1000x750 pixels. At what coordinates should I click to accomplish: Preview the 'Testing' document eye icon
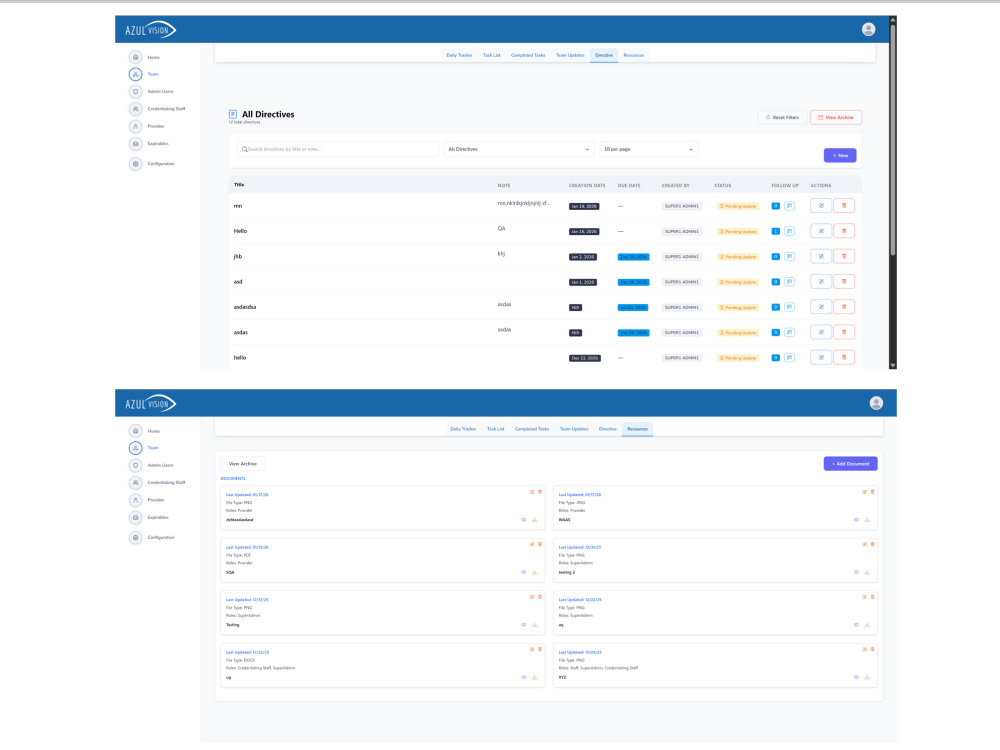(x=524, y=624)
